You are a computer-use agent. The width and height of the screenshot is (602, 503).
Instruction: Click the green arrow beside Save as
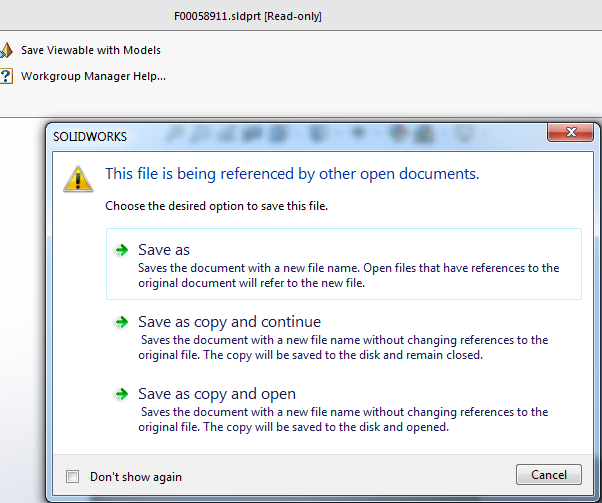122,250
